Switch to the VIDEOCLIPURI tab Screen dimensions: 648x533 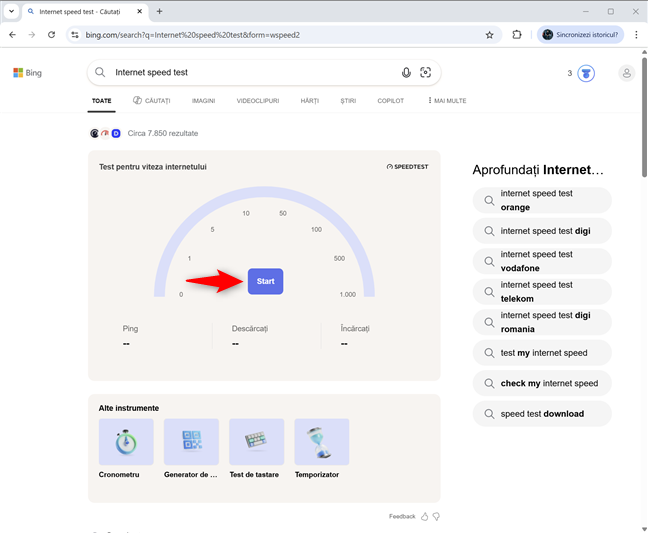tap(258, 101)
